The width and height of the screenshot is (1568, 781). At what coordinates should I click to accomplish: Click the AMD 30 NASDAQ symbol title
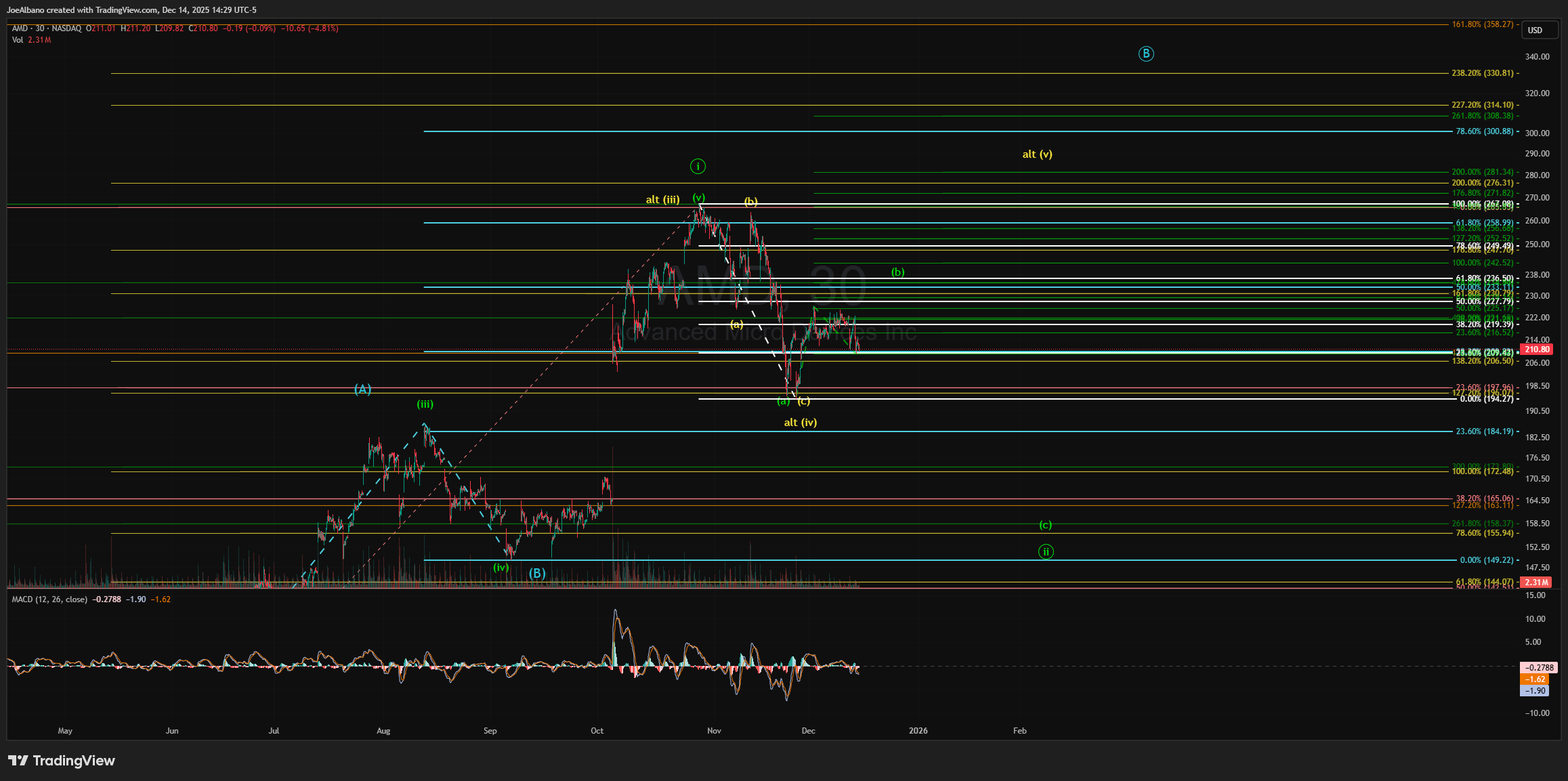46,28
